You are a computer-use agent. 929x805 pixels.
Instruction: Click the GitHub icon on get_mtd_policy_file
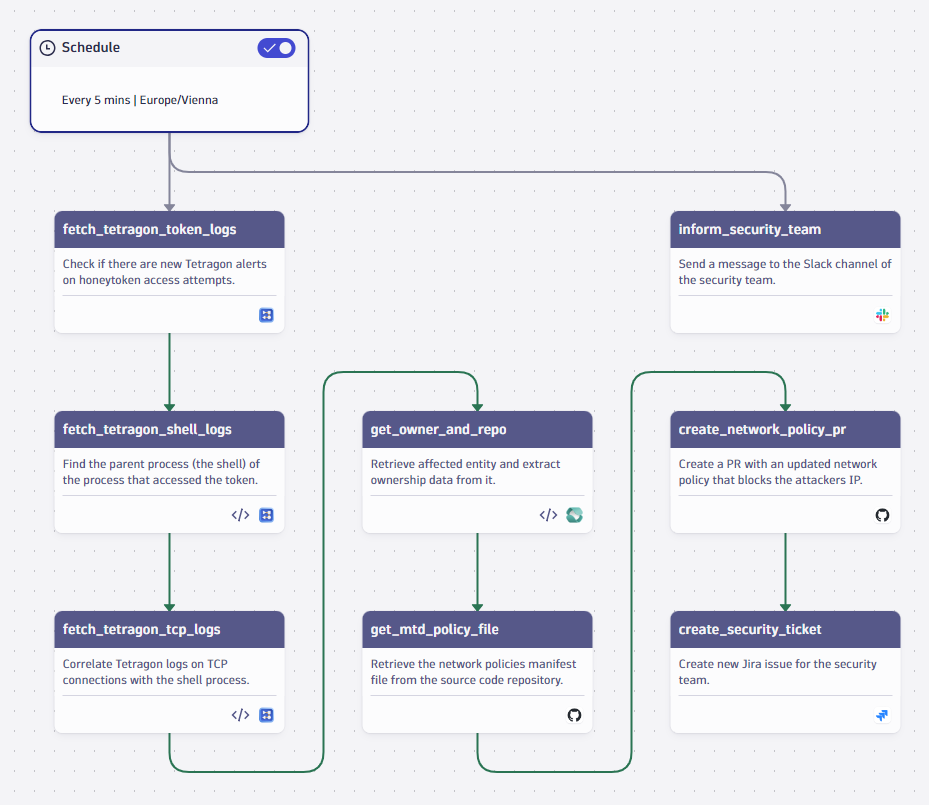573,715
